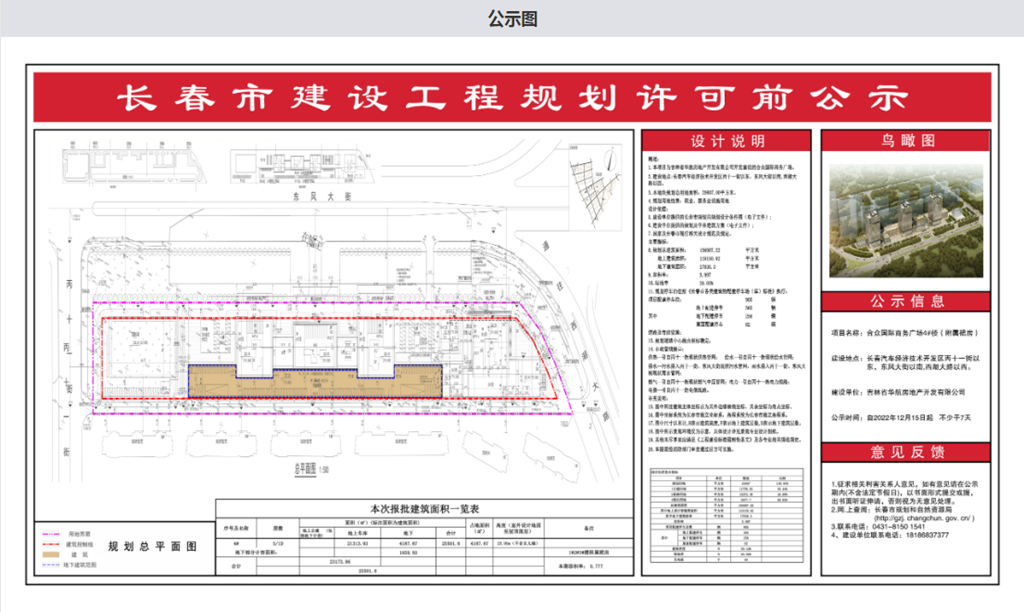The image size is (1024, 612).
Task: Click developer phone number 18186837377
Action: [927, 535]
